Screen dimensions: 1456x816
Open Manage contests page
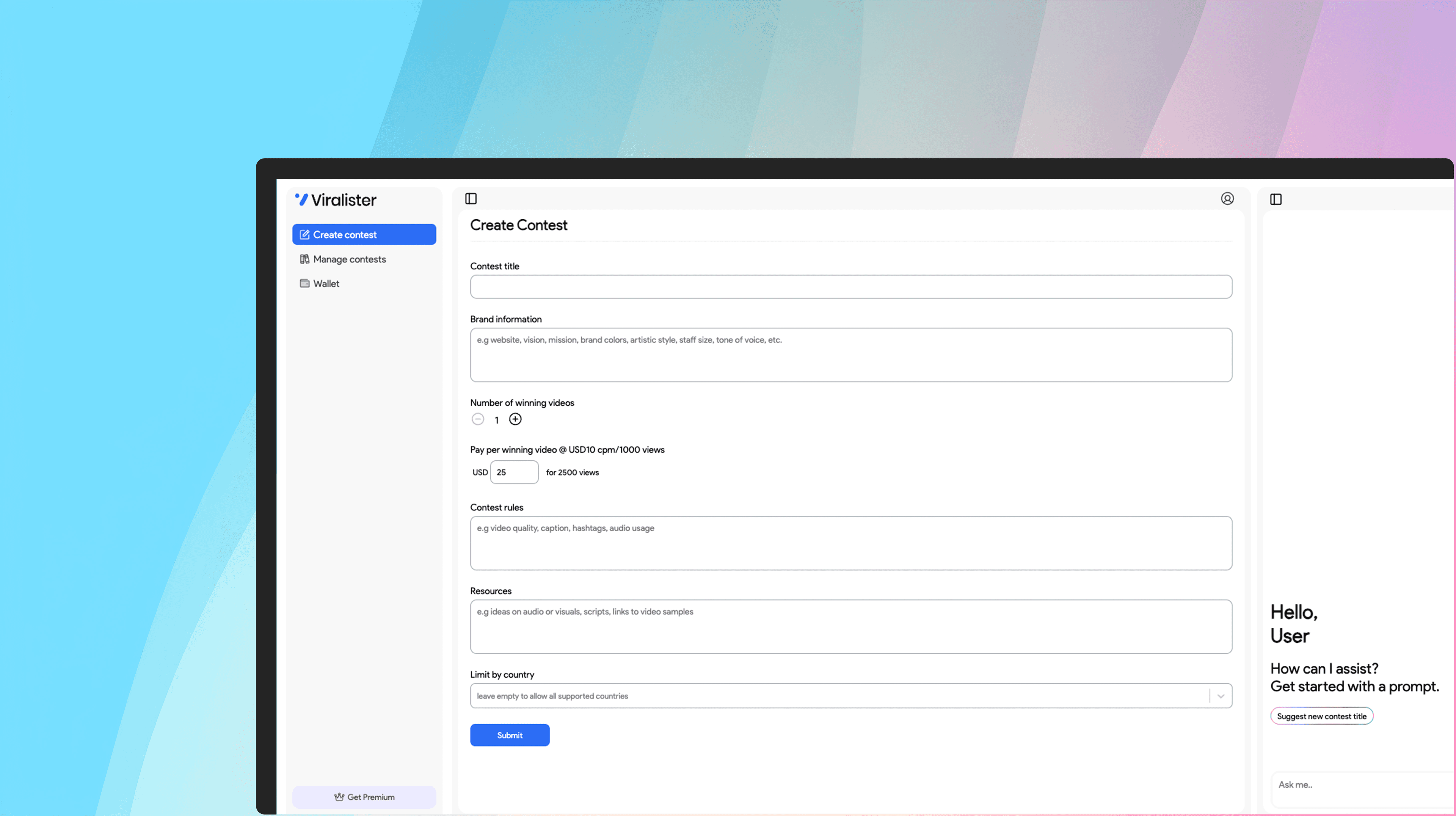pos(349,259)
